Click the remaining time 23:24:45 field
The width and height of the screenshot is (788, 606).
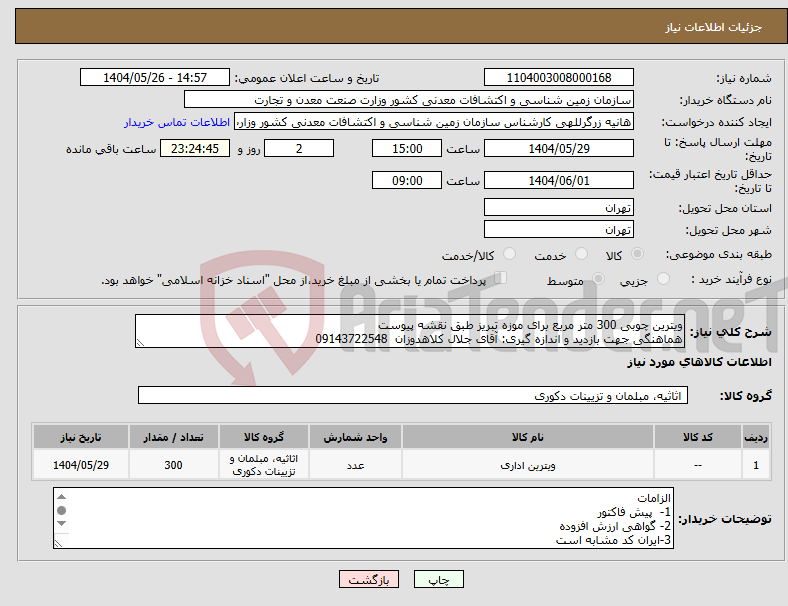(195, 148)
